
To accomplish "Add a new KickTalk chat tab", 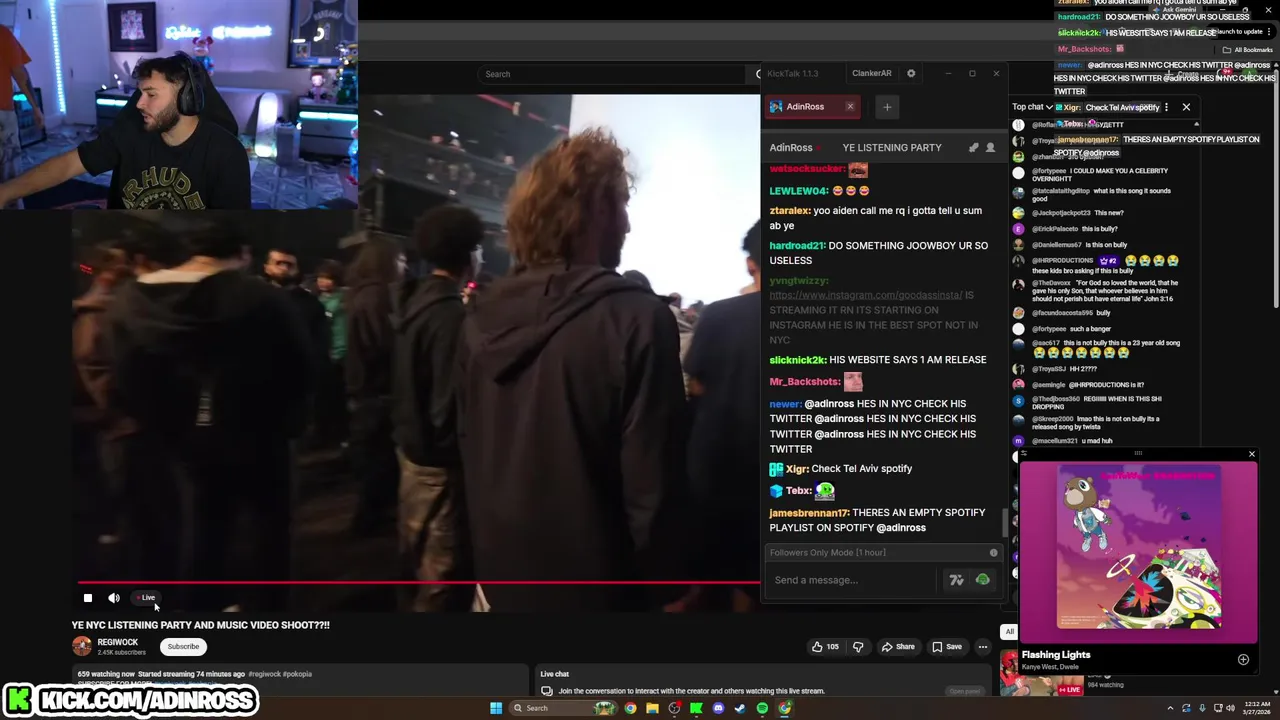I will pos(887,107).
